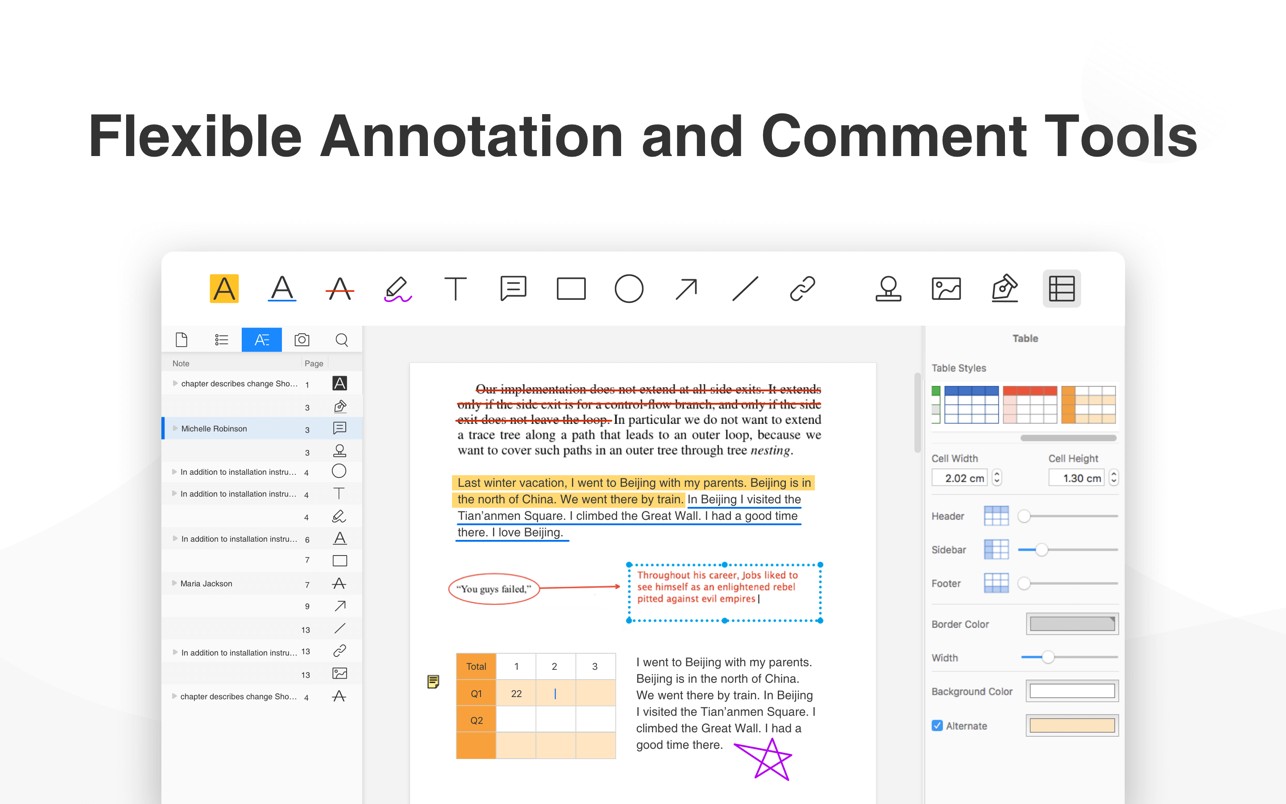1286x804 pixels.
Task: Open the Border Color picker
Action: tap(1072, 624)
